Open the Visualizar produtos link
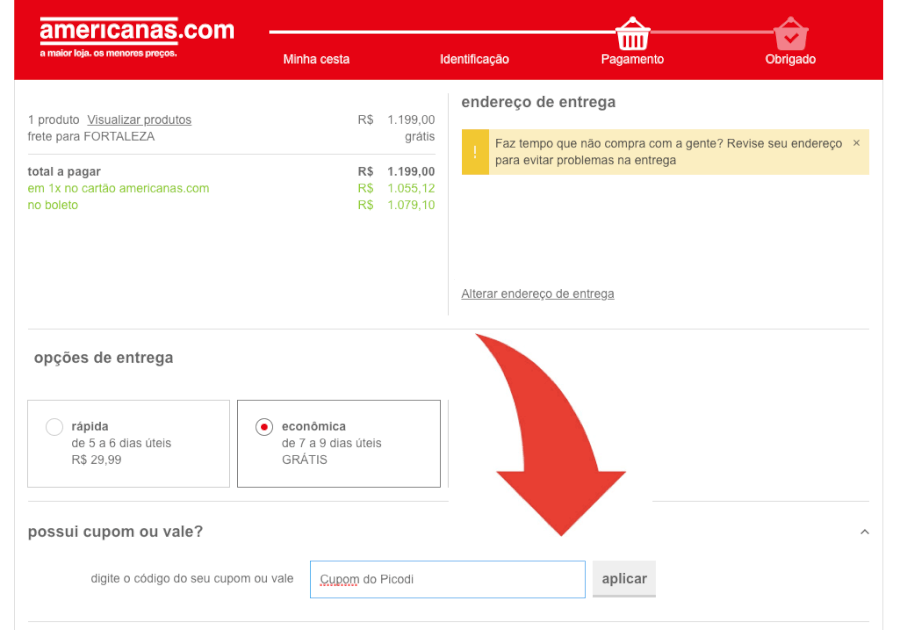 pyautogui.click(x=139, y=120)
